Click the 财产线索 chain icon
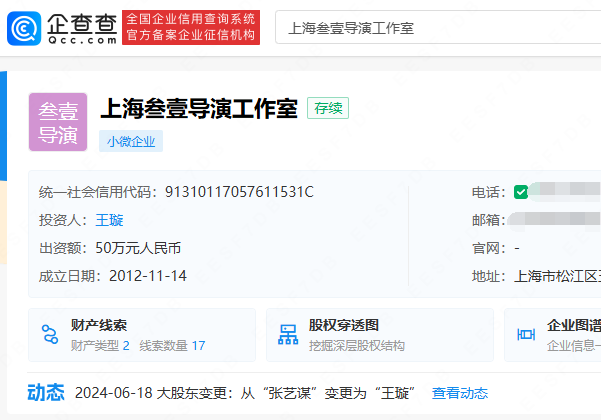Image resolution: width=601 pixels, height=420 pixels. point(50,334)
